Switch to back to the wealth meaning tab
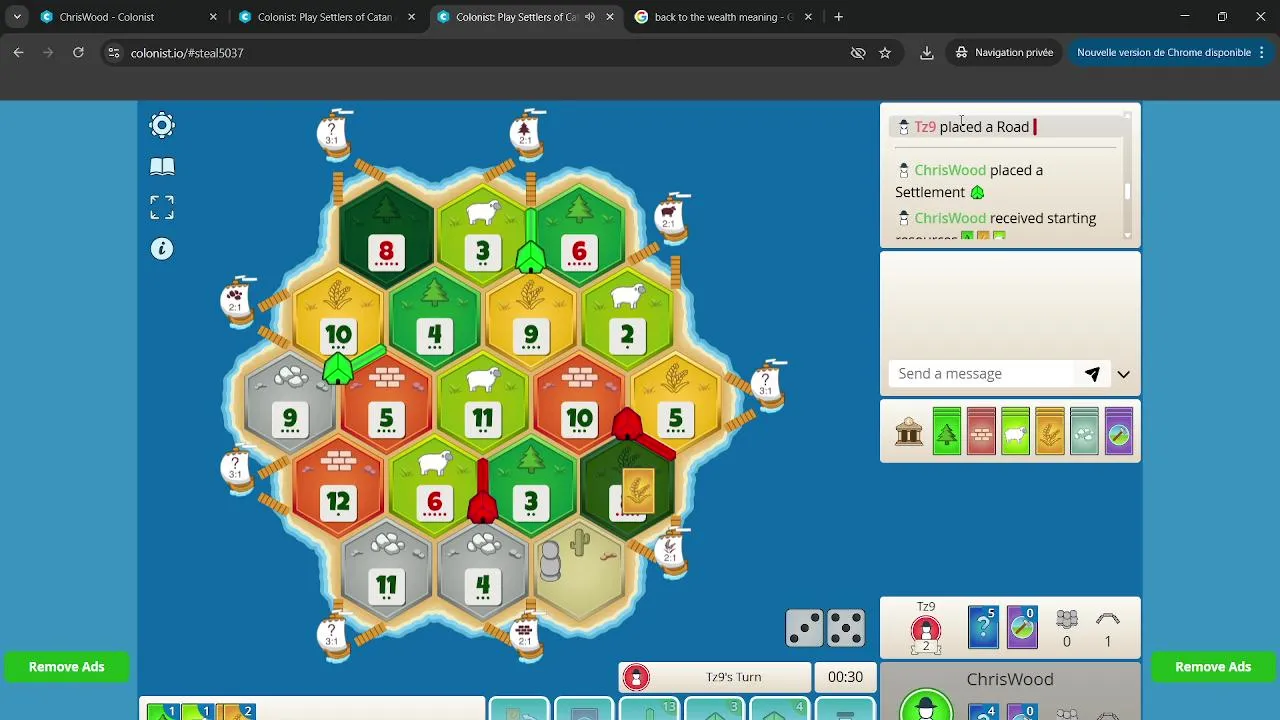Screen dimensions: 1280x720 pyautogui.click(x=725, y=17)
